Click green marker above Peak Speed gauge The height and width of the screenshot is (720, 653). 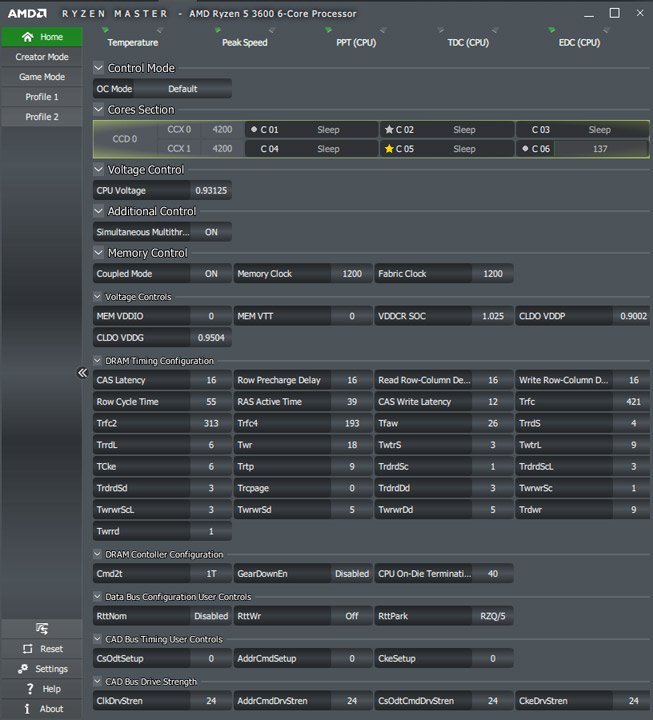[218, 30]
